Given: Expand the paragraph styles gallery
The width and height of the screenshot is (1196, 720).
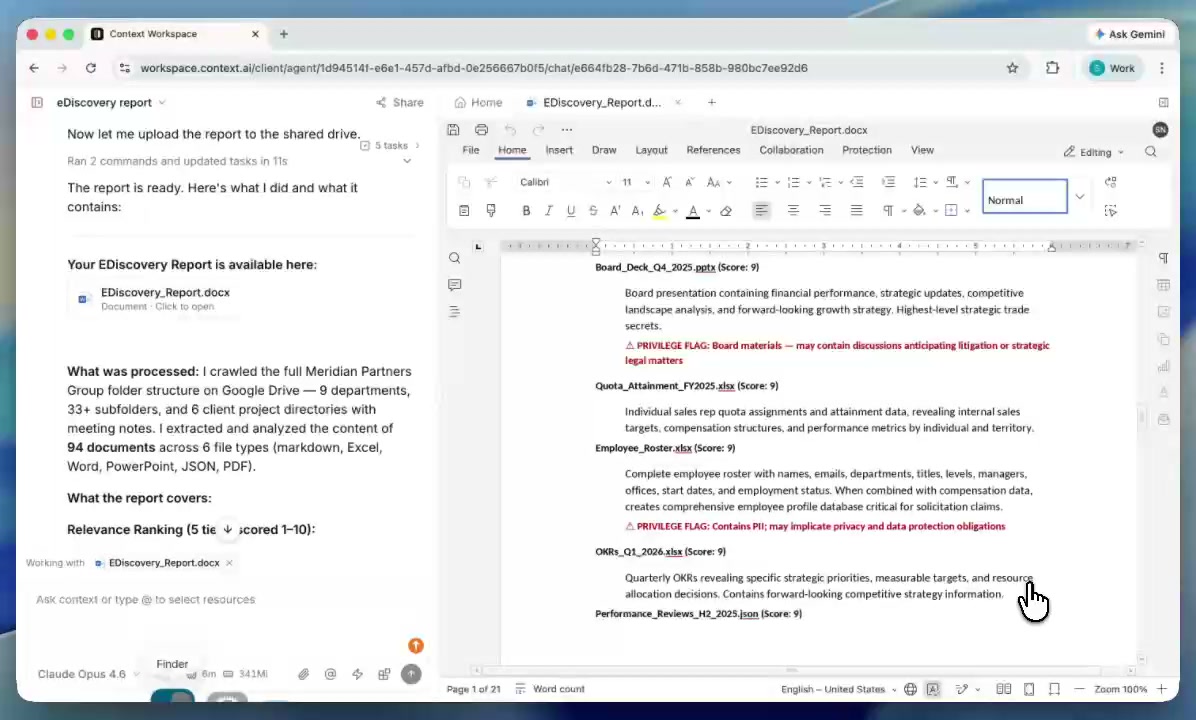Looking at the screenshot, I should (1079, 197).
